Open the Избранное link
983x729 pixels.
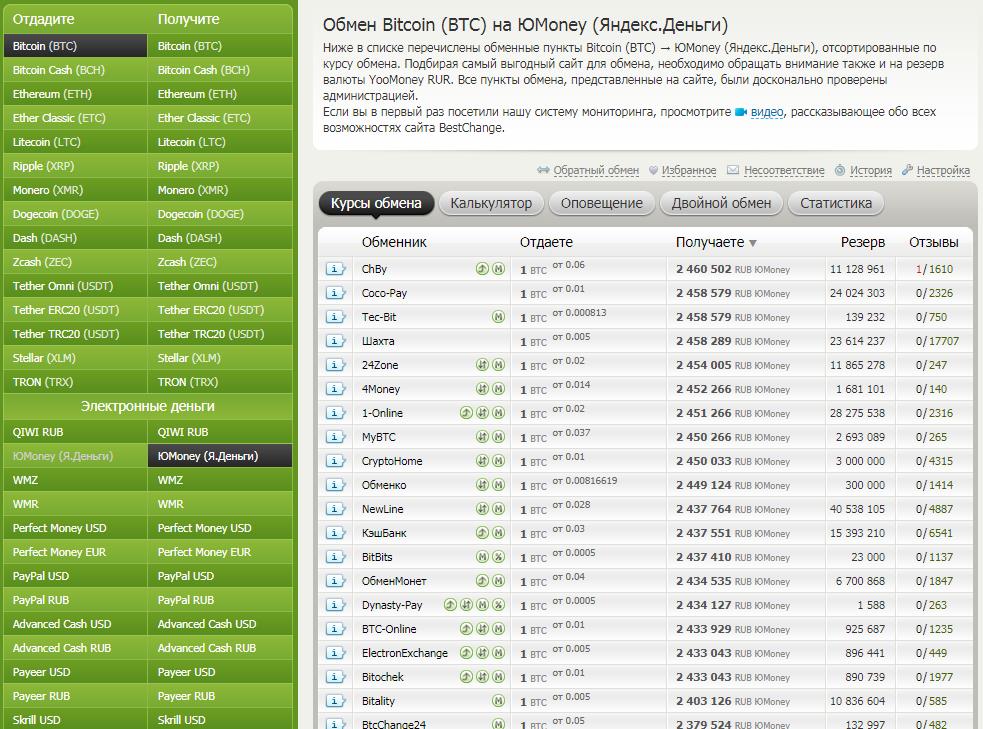tap(689, 170)
